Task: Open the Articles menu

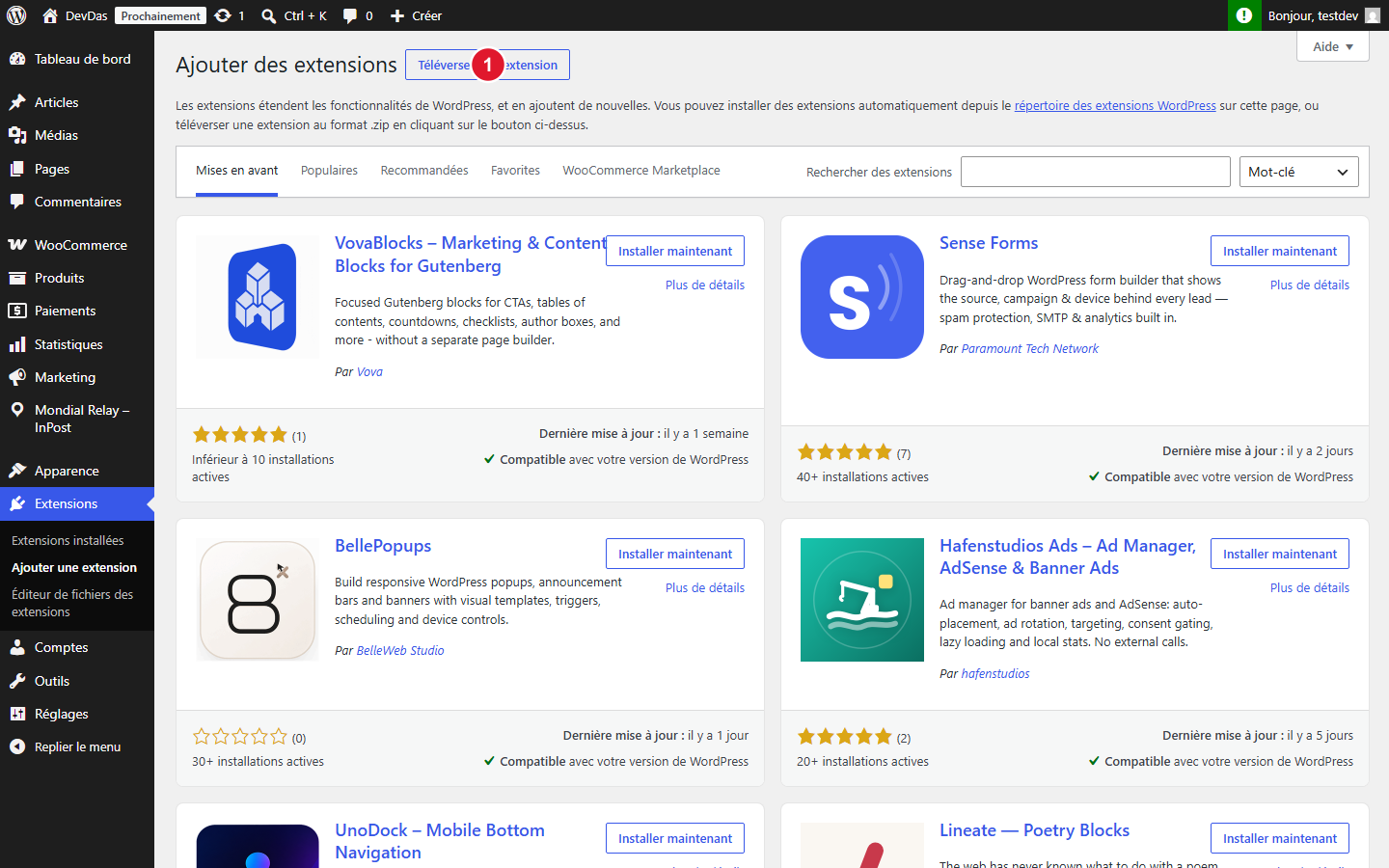Action: 77,102
